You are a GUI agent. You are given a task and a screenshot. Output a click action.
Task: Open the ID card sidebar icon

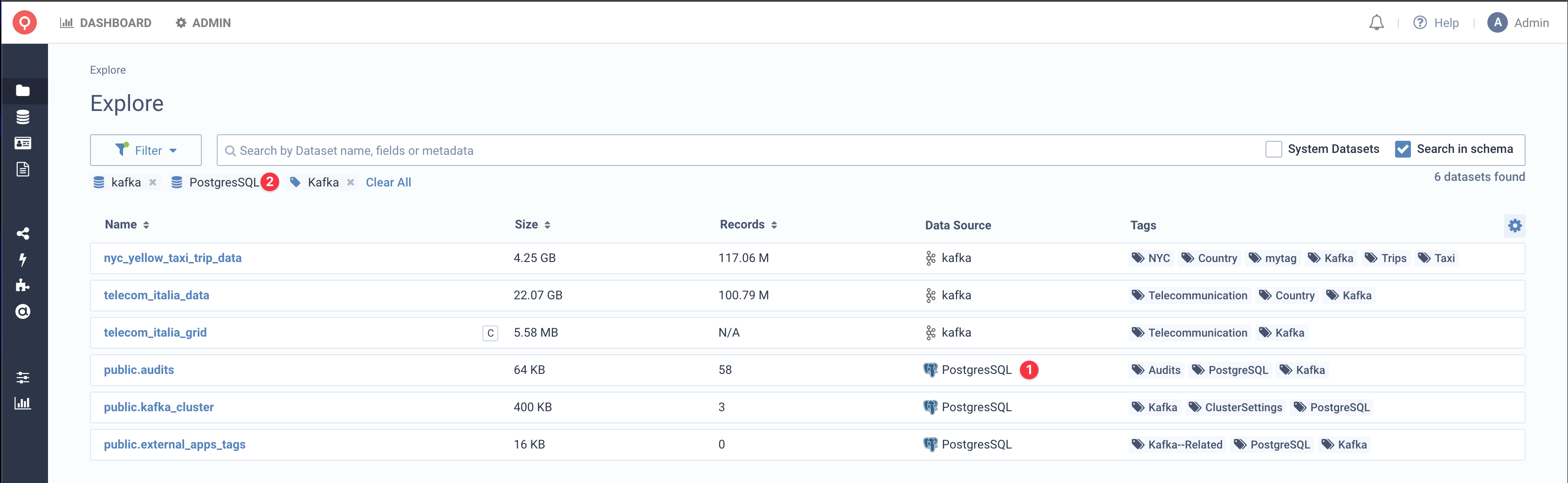click(x=23, y=143)
